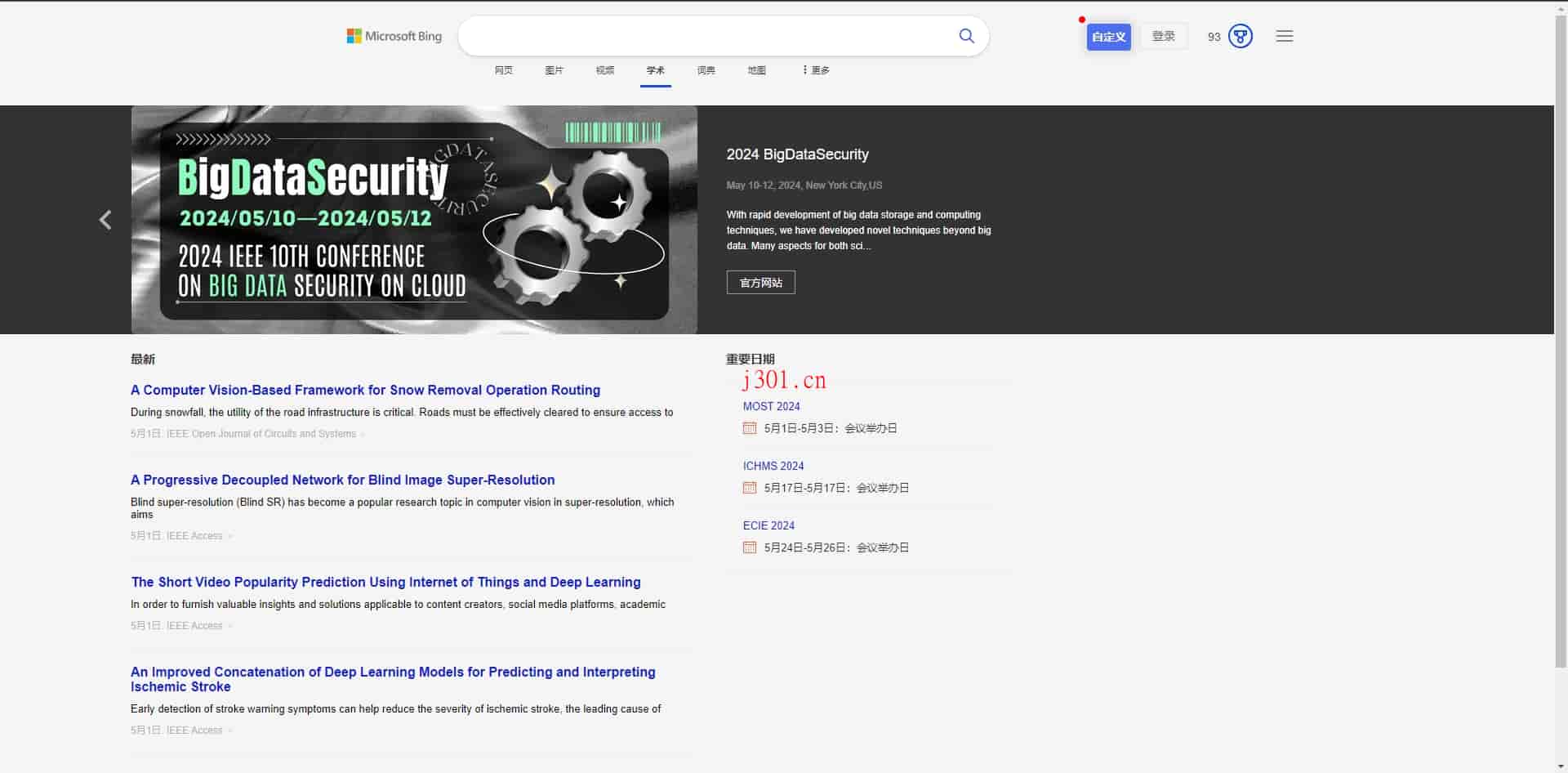This screenshot has height=773, width=1568.
Task: Click IEEE Access under Ischemic Stroke paper
Action: [194, 731]
